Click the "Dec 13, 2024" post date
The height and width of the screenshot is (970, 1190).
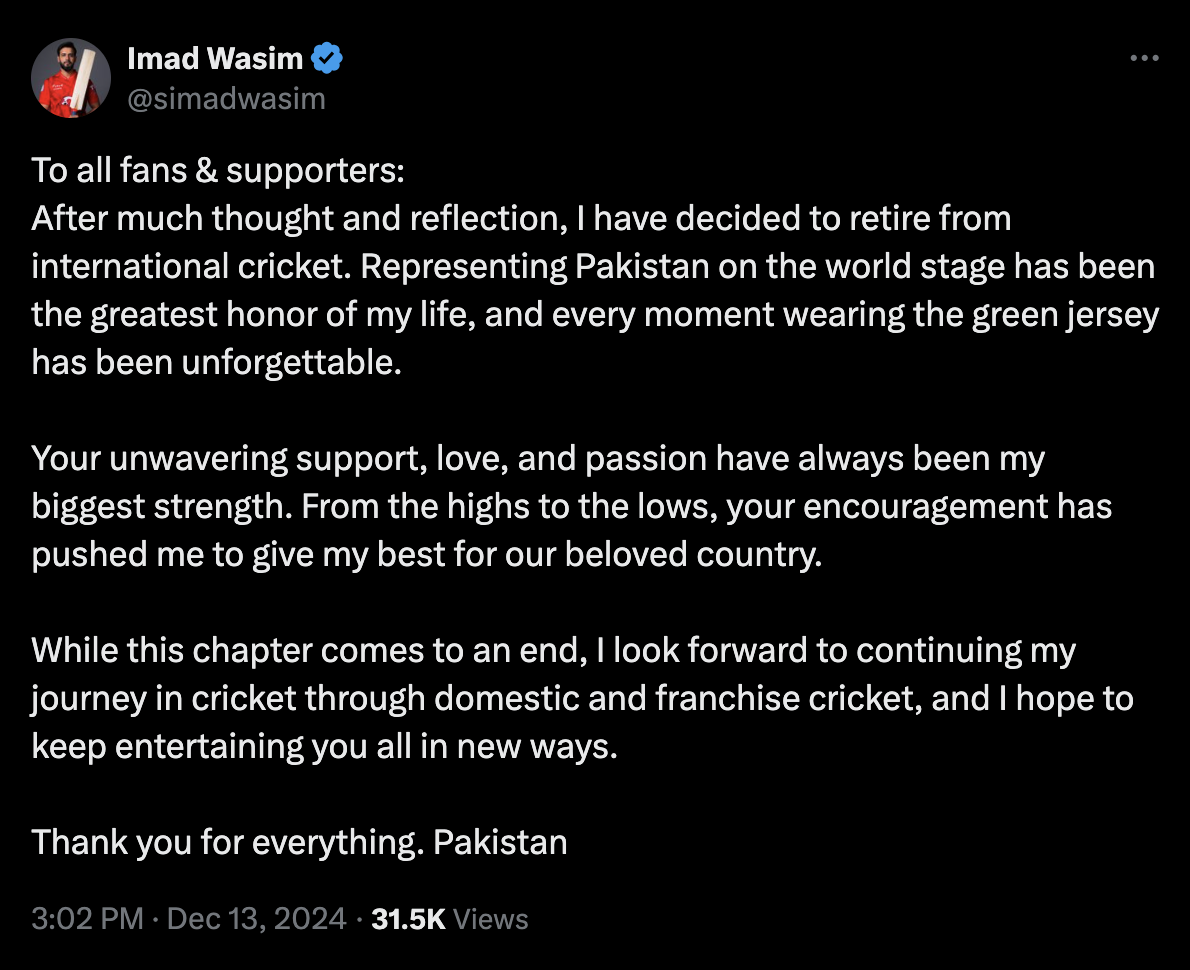click(256, 919)
